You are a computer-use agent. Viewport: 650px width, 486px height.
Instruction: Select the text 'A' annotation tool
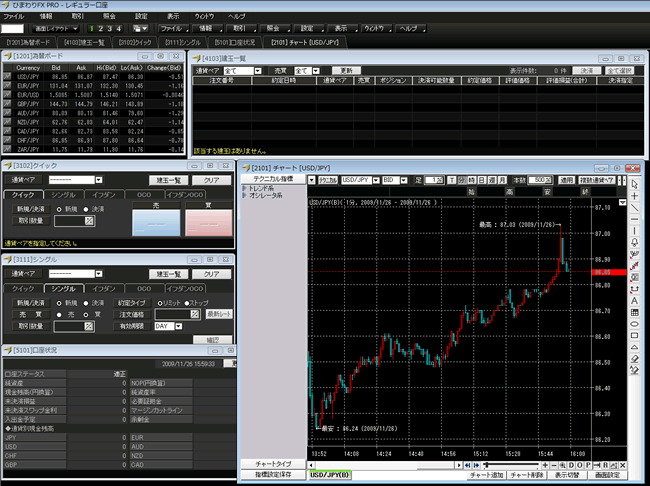[x=634, y=301]
